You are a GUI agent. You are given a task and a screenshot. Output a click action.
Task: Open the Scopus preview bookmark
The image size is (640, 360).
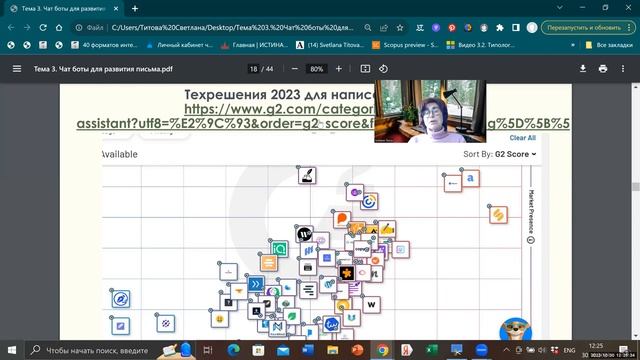(405, 45)
